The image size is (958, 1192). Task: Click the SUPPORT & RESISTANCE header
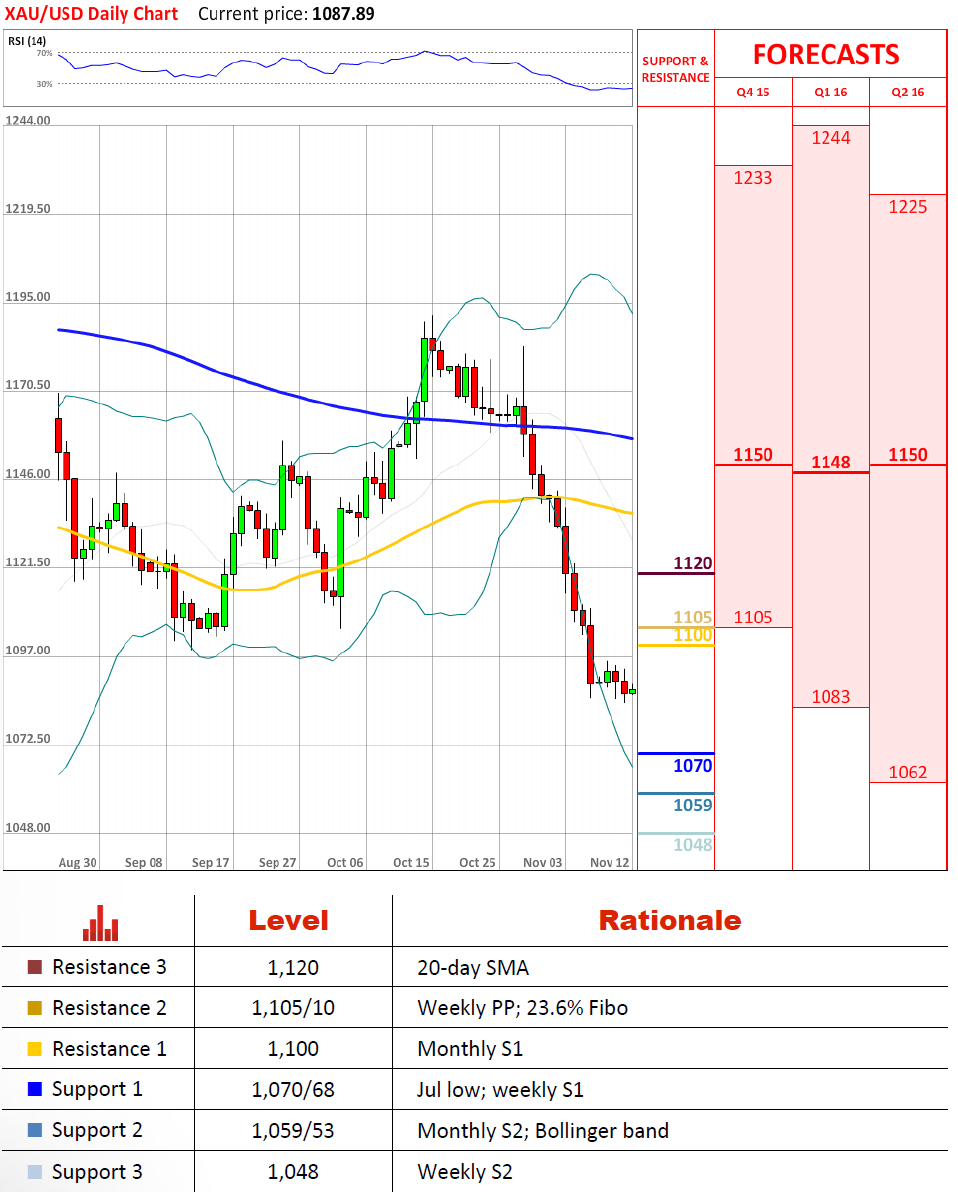coord(675,69)
